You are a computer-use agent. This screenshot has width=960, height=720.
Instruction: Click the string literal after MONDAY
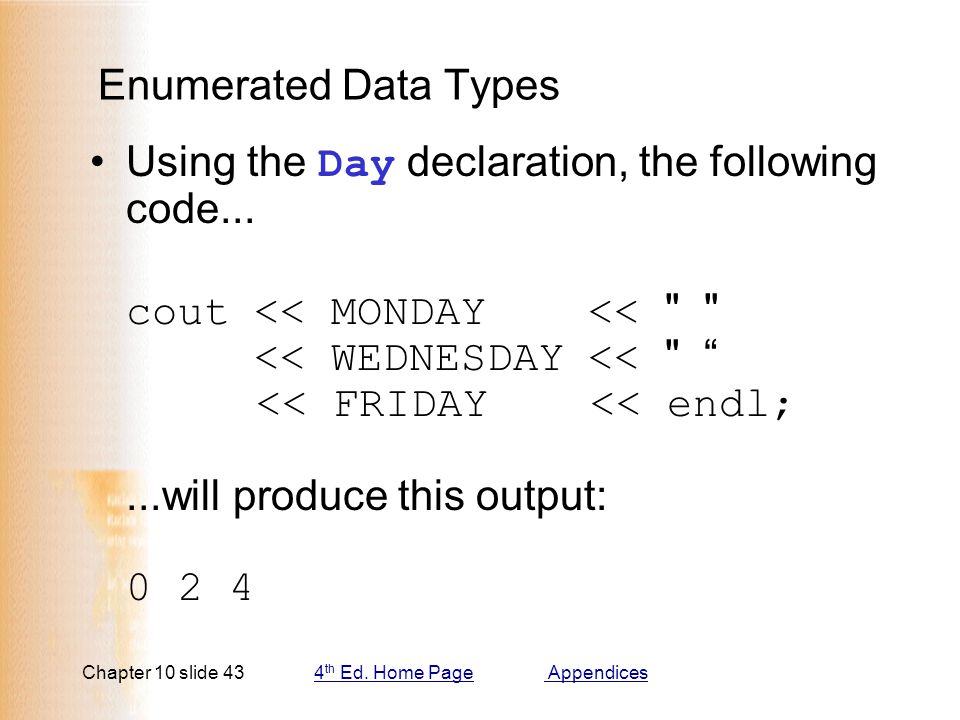click(692, 301)
